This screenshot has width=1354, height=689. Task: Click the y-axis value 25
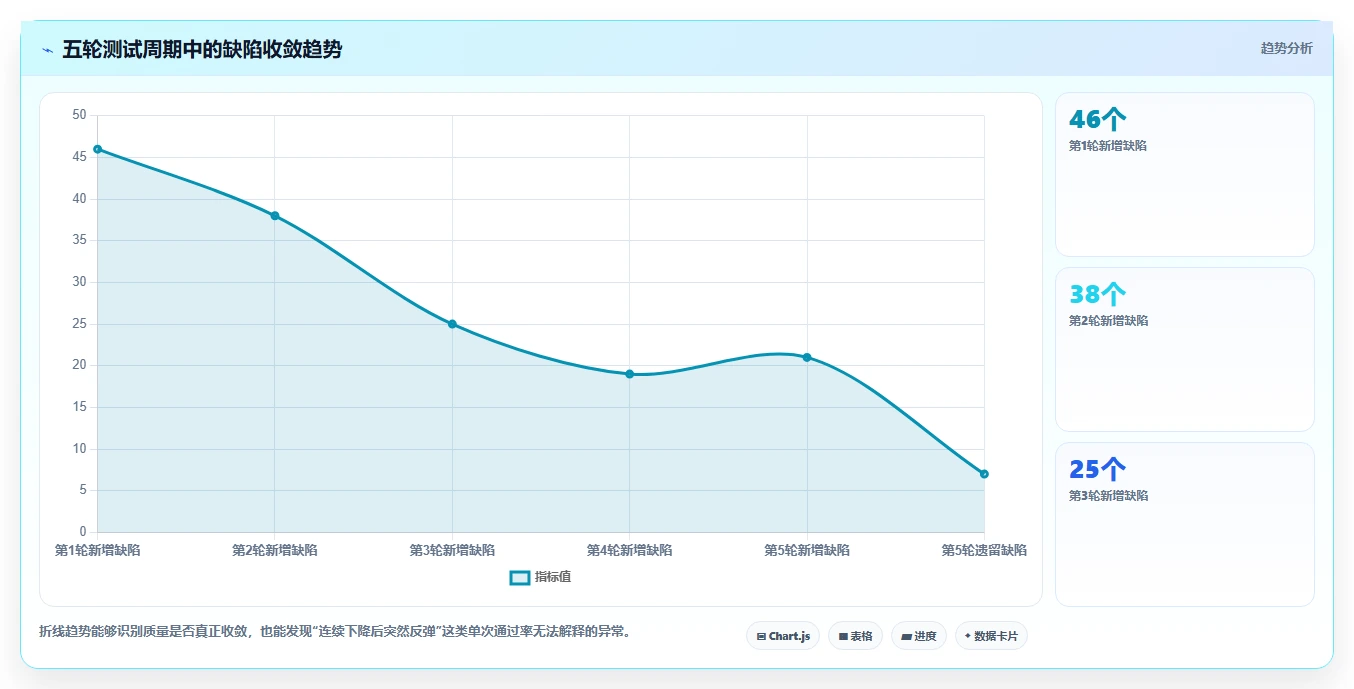80,324
